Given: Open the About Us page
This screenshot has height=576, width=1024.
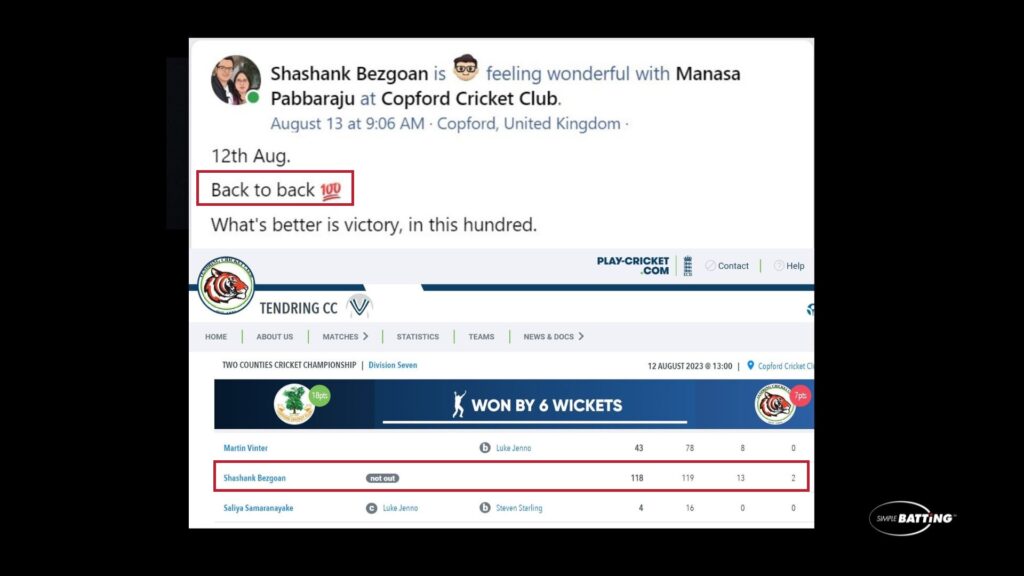Looking at the screenshot, I should 275,337.
